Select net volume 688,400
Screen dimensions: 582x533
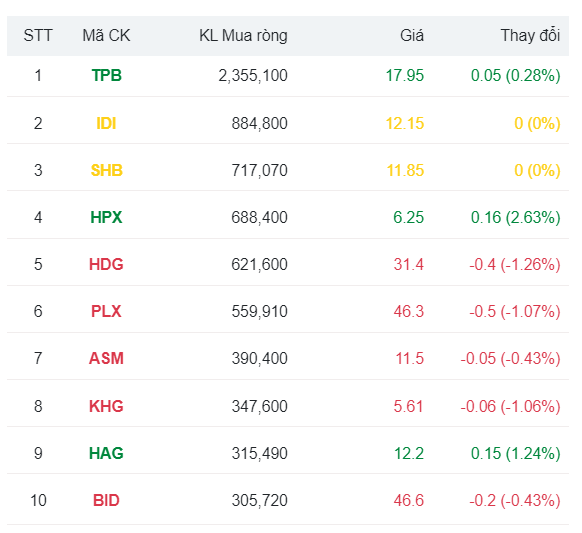260,218
